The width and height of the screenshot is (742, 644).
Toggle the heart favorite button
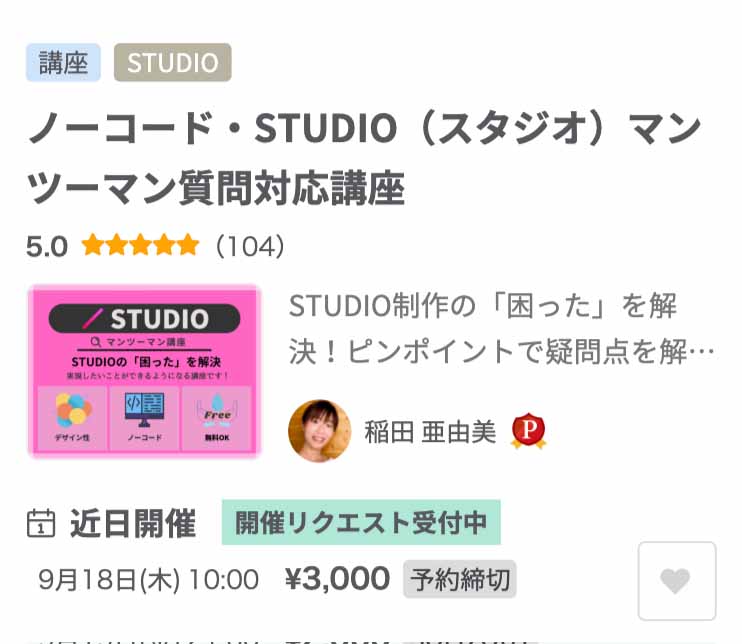pos(677,581)
